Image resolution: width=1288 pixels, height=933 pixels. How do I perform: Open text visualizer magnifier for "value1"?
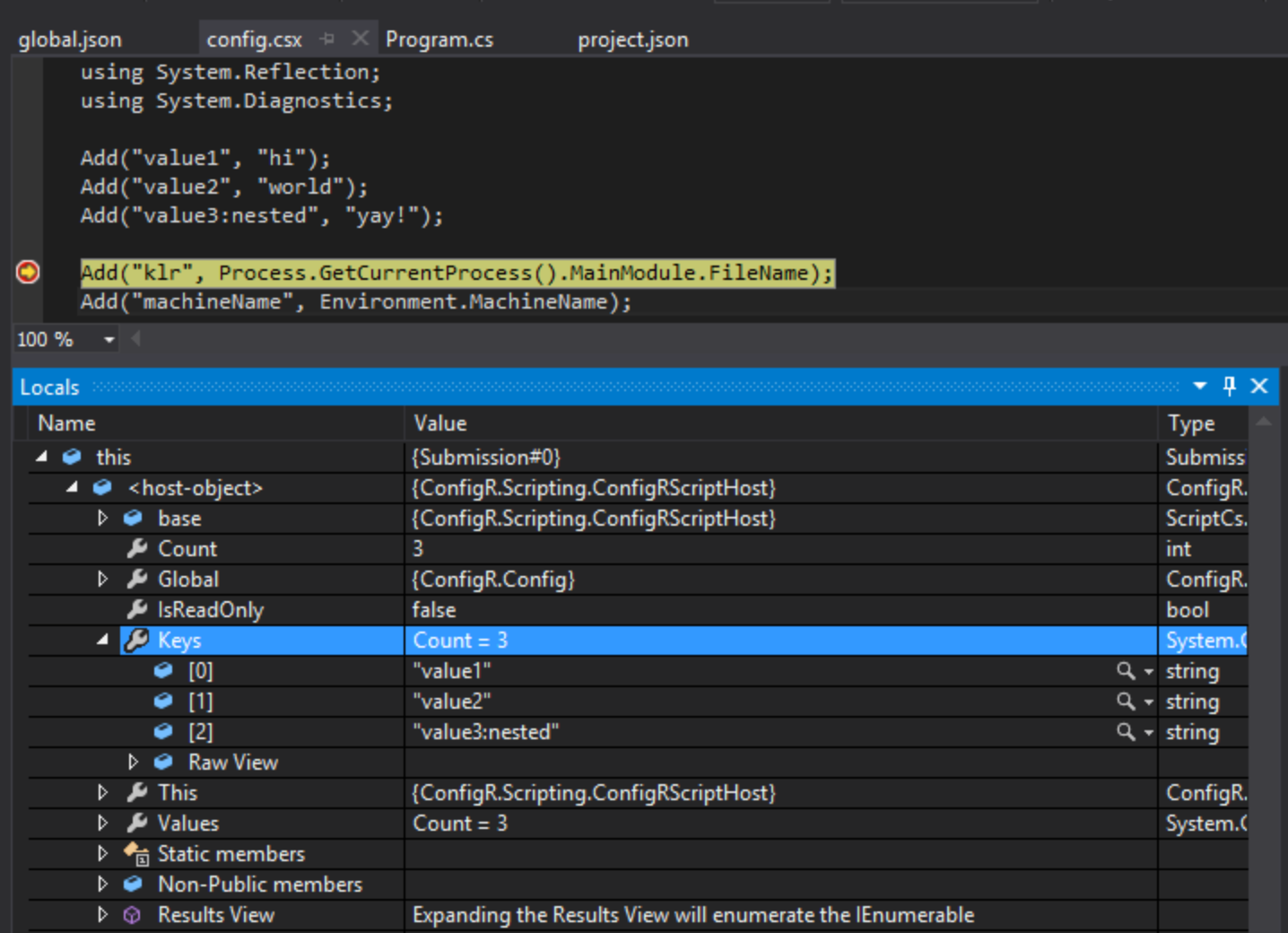1126,671
